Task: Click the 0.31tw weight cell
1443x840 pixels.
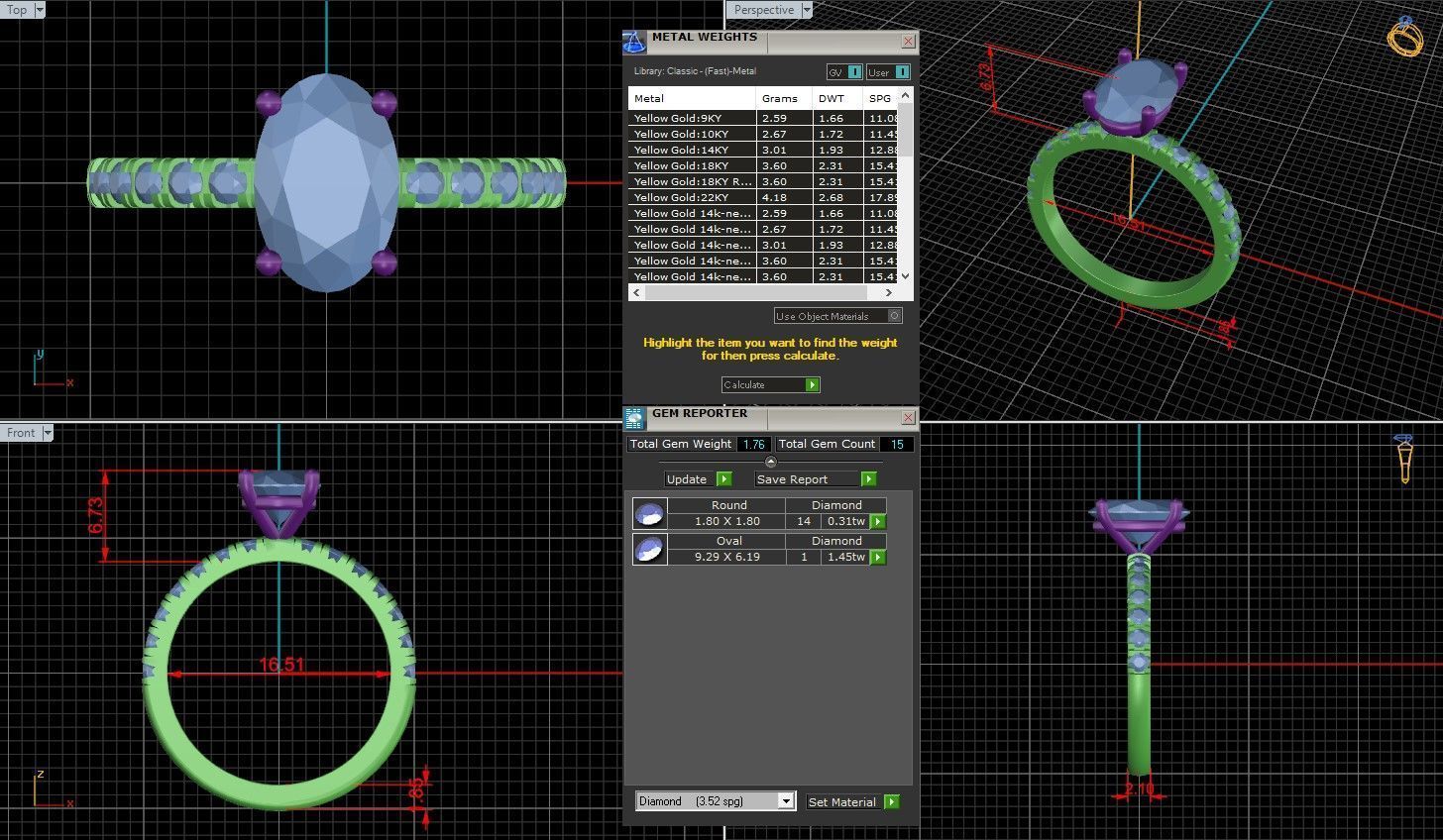Action: point(845,521)
